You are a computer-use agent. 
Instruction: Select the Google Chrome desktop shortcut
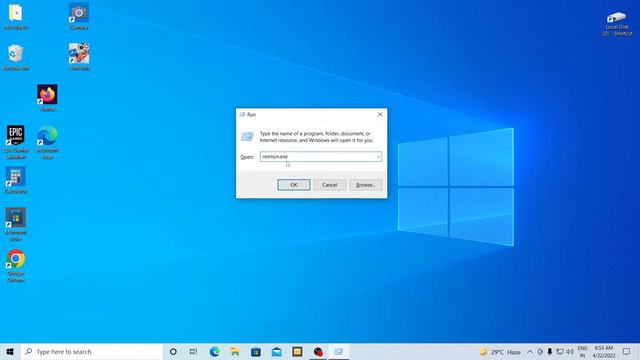tap(16, 265)
